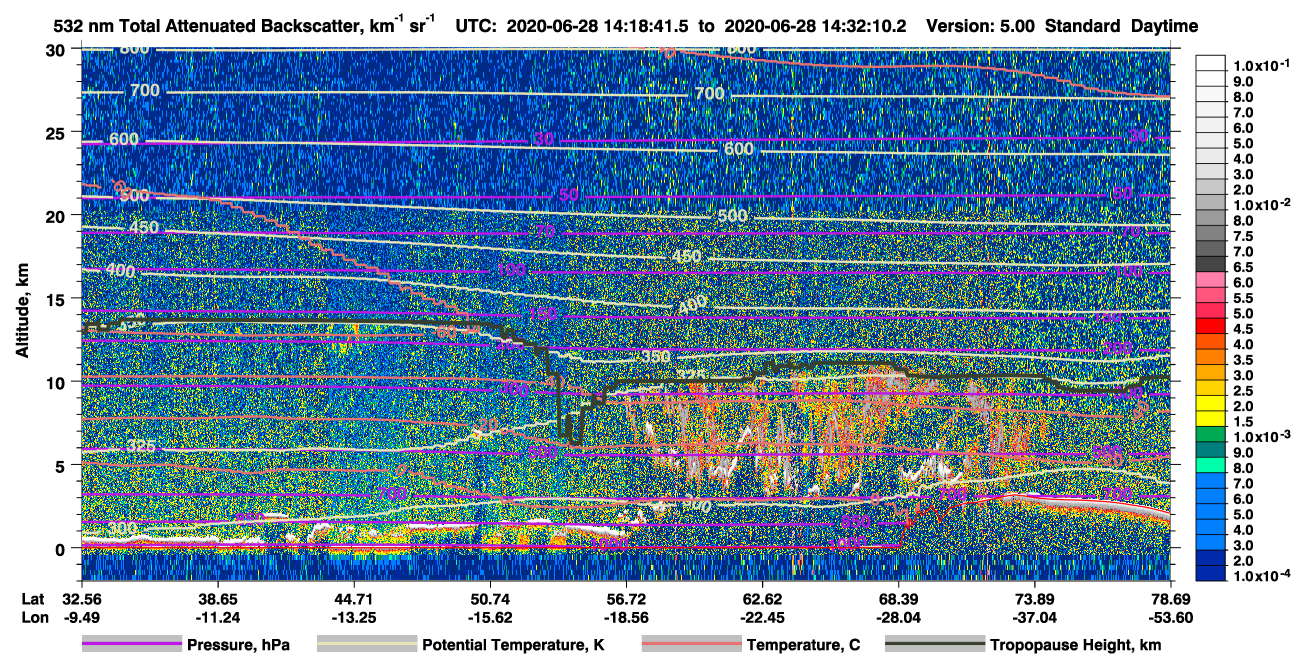This screenshot has width=1300, height=667.
Task: Click the color bar label '1.0x10-1'
Action: [1262, 65]
